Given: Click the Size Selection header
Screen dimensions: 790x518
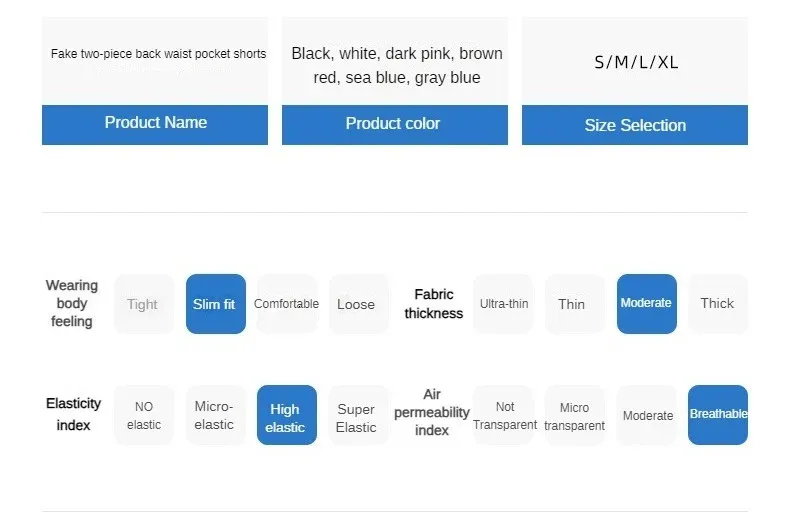Looking at the screenshot, I should tap(635, 125).
